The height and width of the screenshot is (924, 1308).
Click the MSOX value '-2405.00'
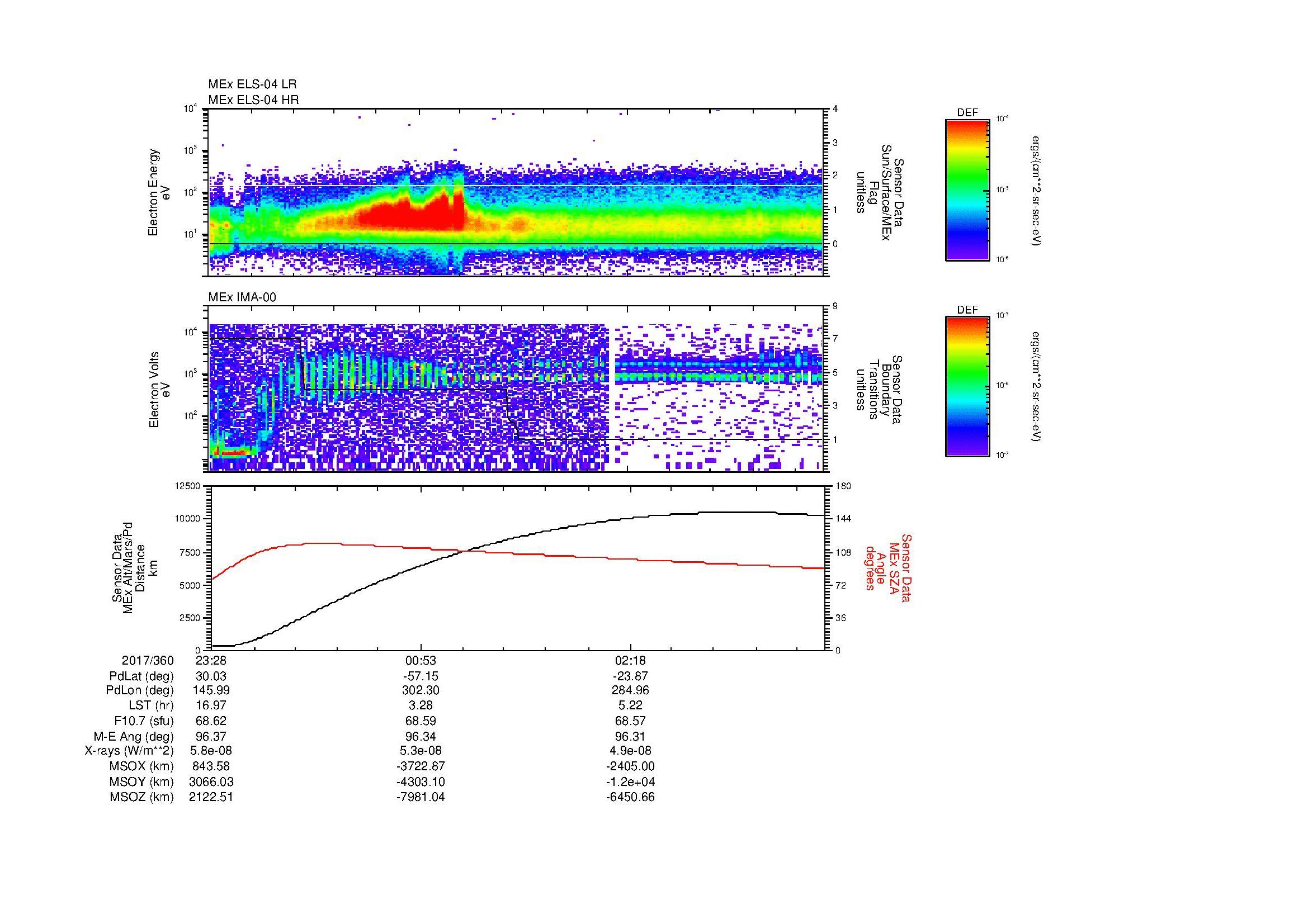click(x=630, y=766)
